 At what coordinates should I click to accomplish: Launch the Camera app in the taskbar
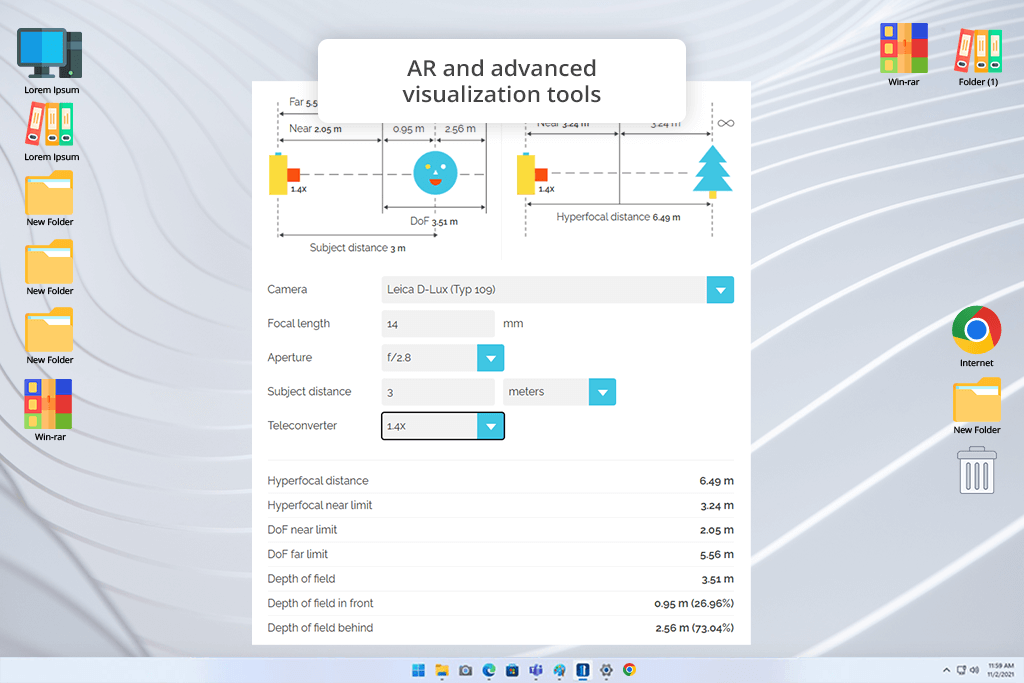[x=466, y=670]
